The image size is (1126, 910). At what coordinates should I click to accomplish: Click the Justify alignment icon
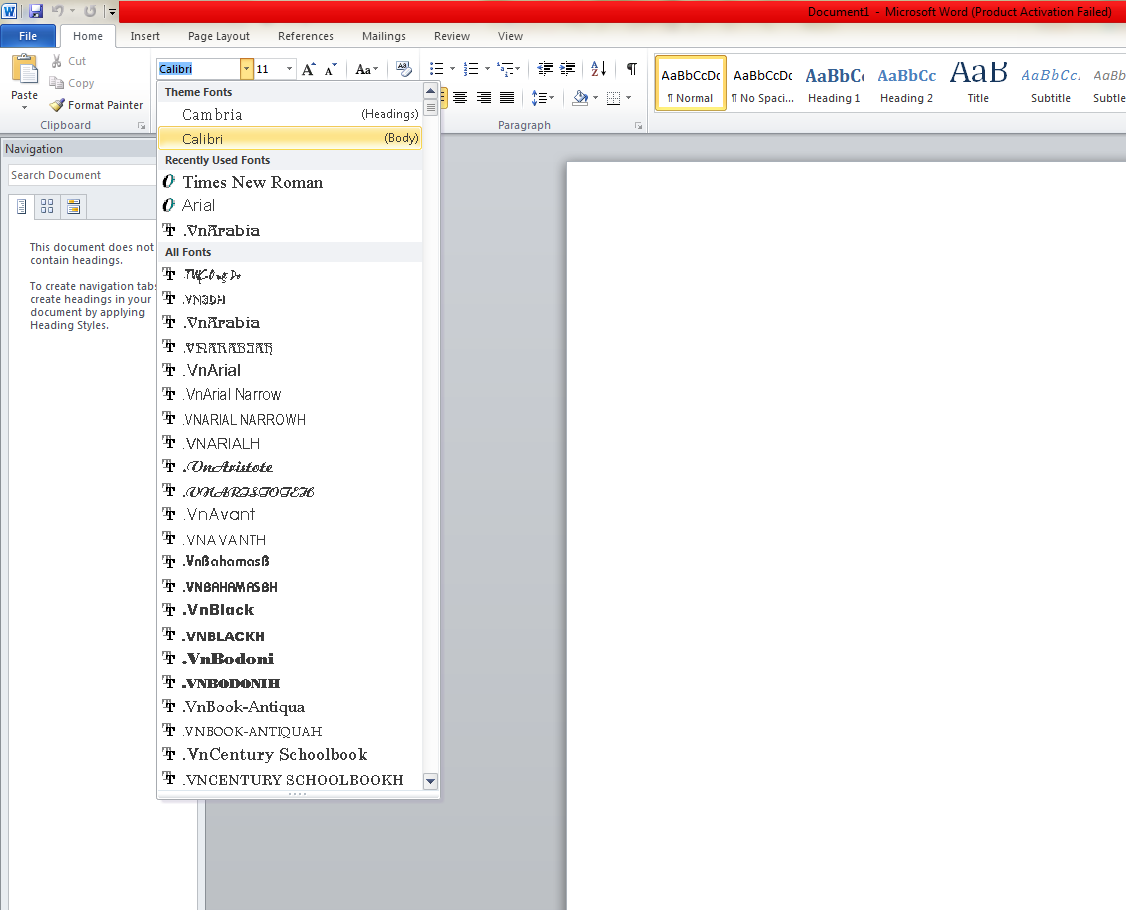[x=507, y=98]
